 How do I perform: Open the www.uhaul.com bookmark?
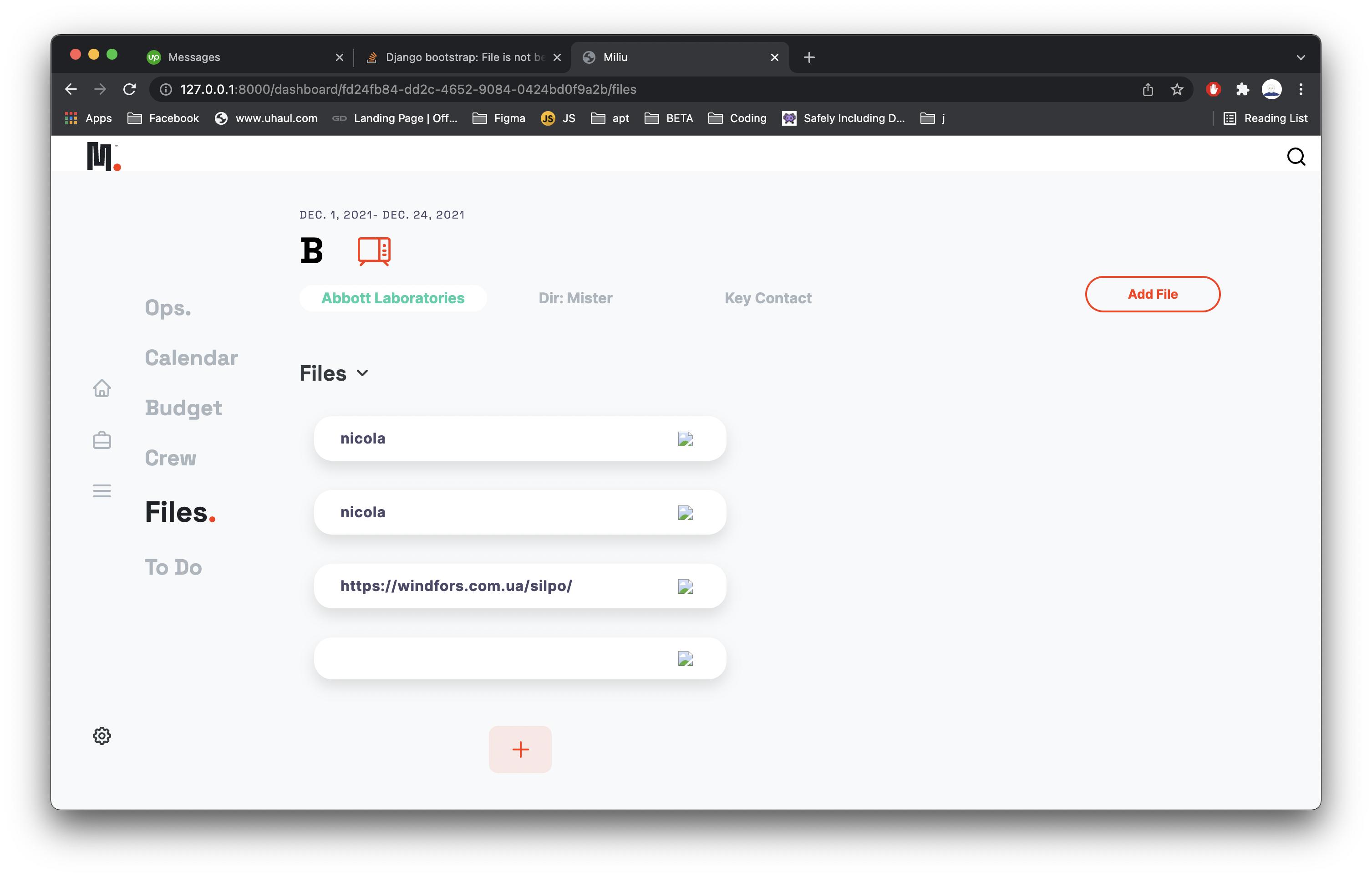pyautogui.click(x=266, y=118)
